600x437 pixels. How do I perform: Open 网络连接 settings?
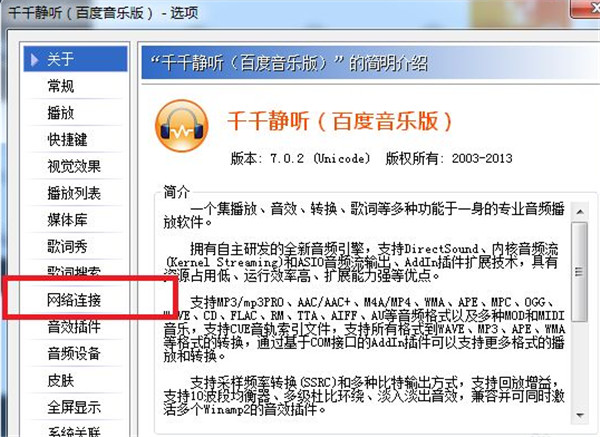pos(75,300)
